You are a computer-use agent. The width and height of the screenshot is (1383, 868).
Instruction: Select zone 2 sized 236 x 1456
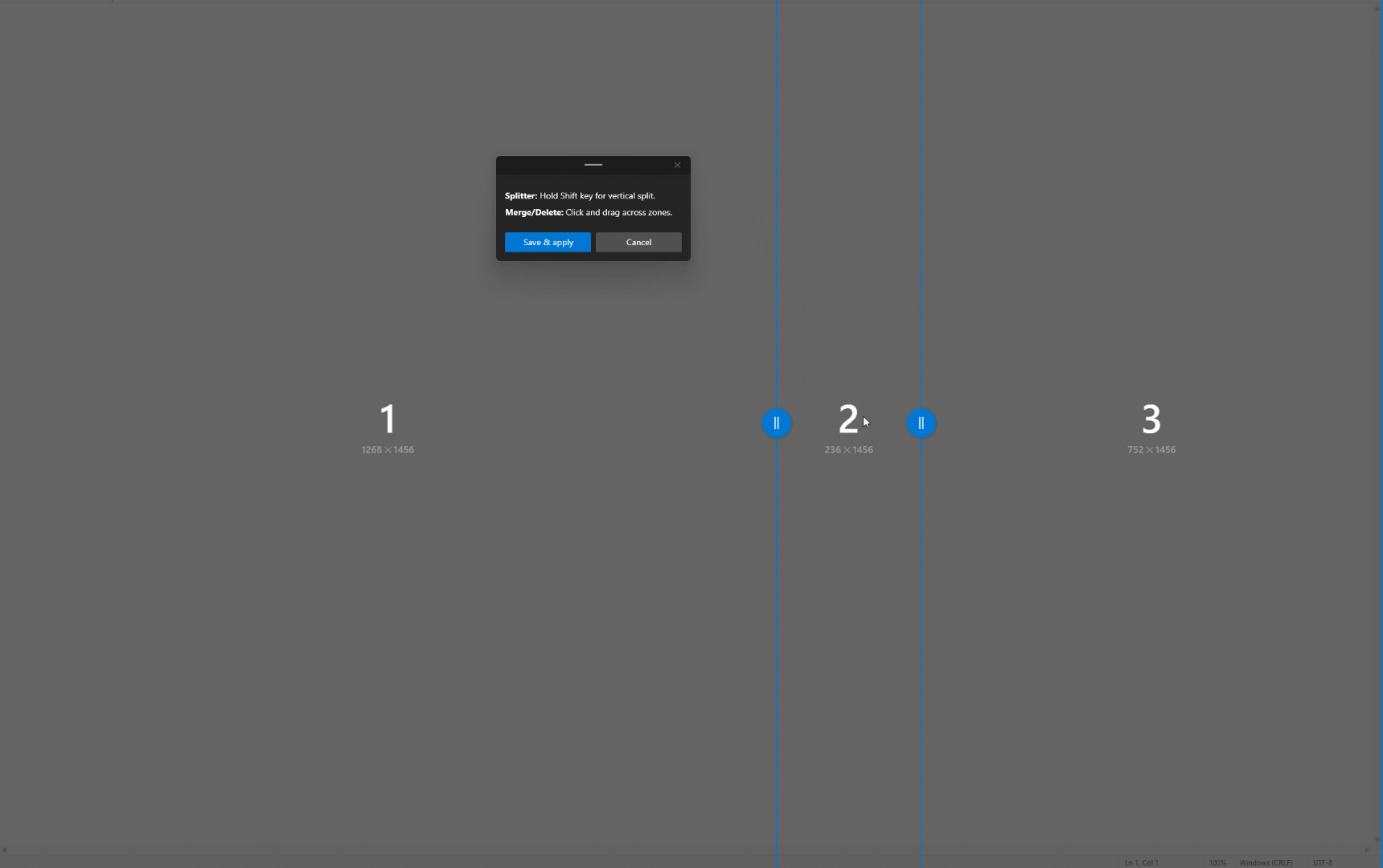847,419
